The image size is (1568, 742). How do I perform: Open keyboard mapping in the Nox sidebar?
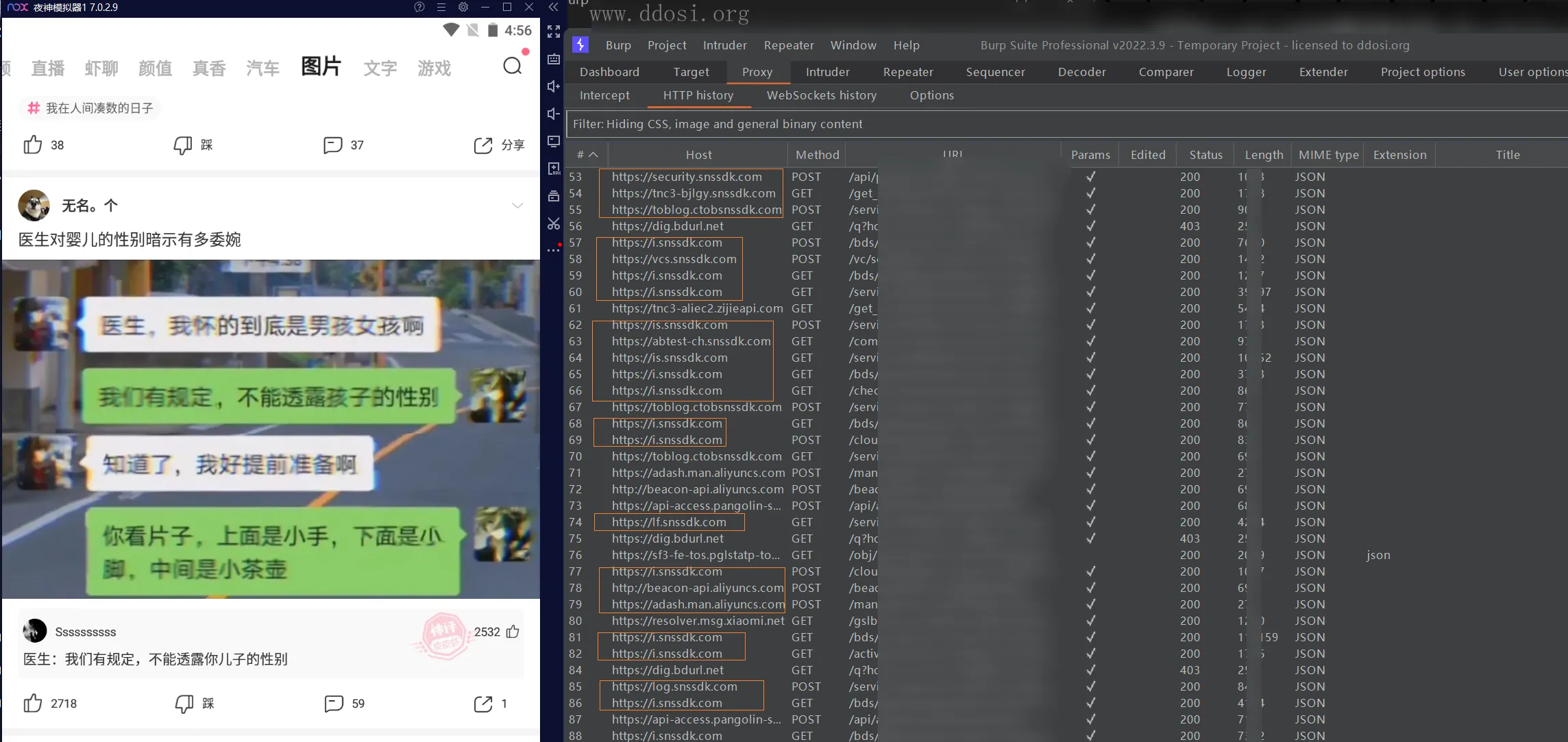coord(554,59)
